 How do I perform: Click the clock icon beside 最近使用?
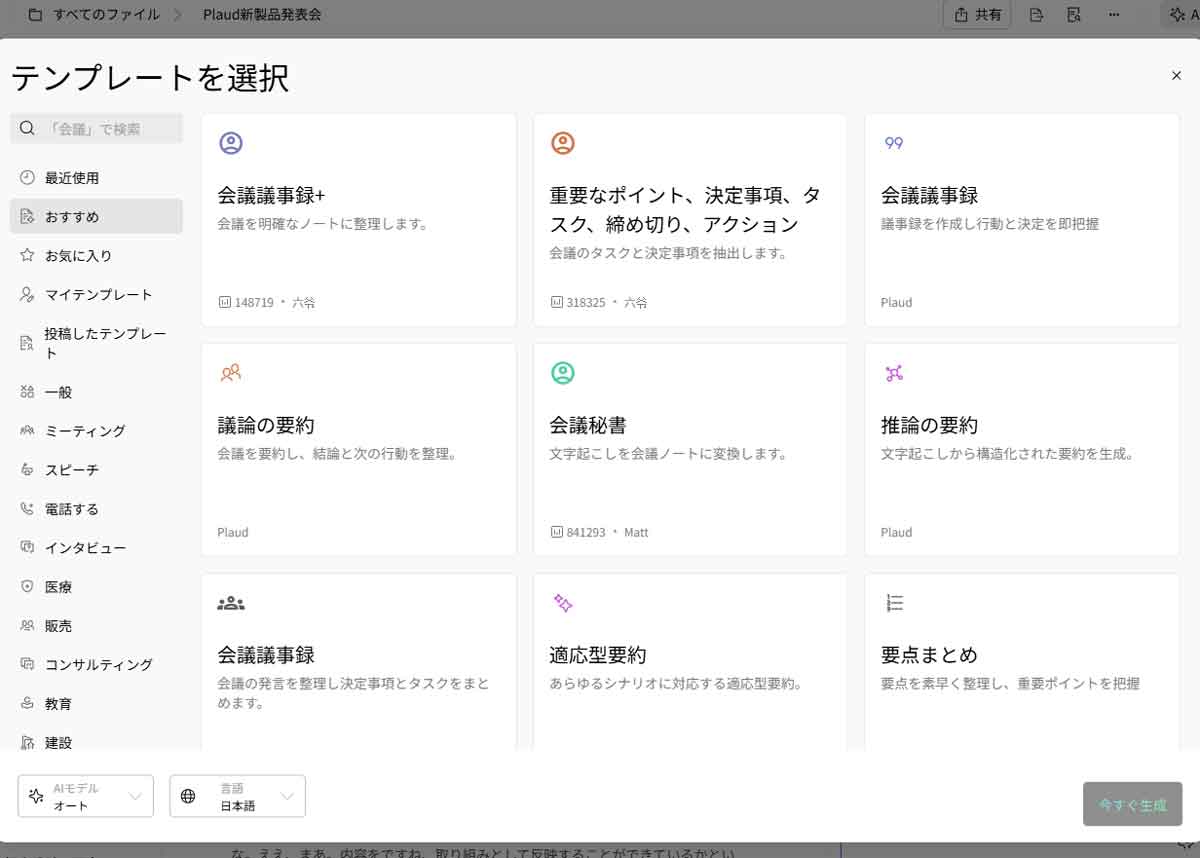27,178
